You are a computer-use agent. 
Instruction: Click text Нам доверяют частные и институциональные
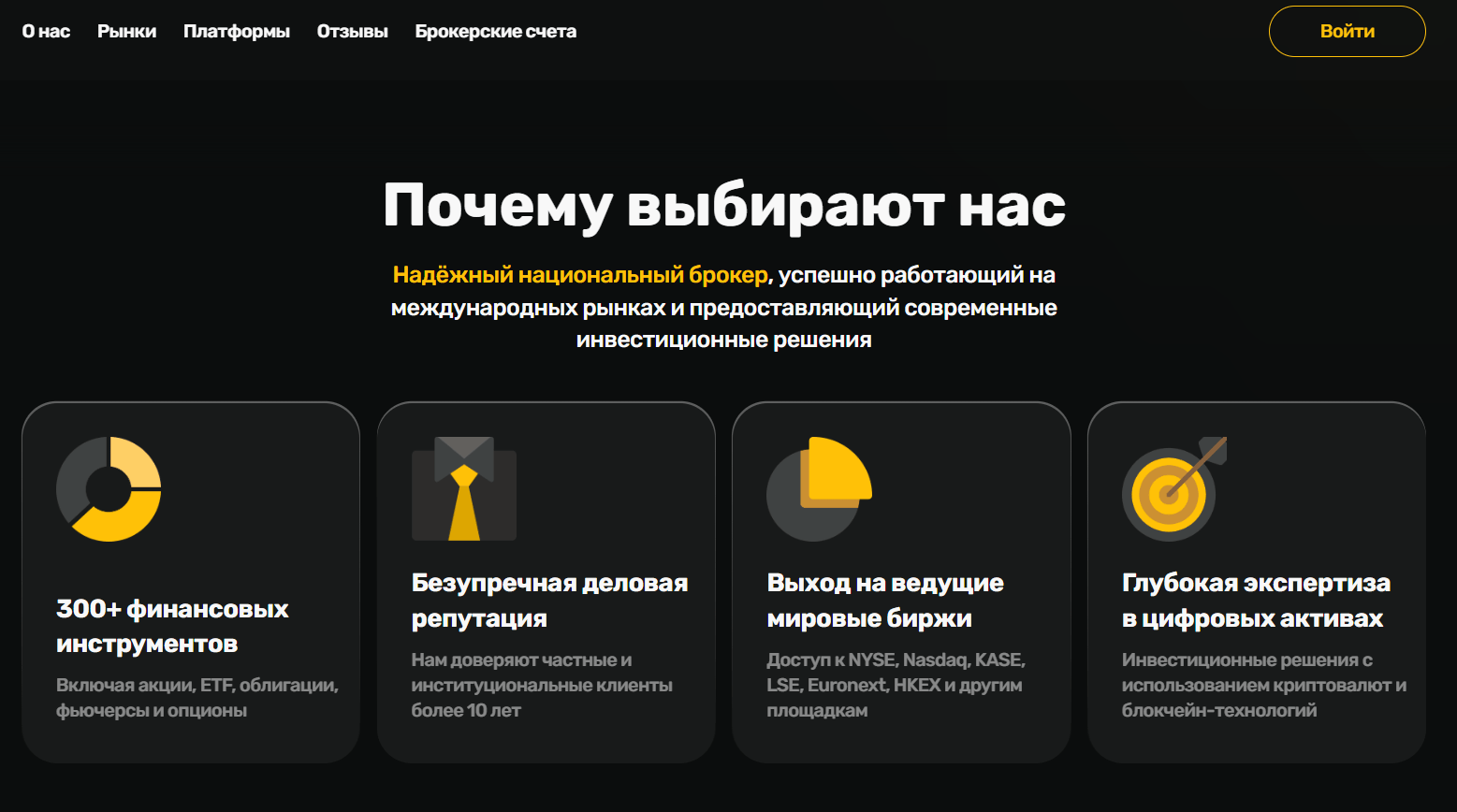point(542,672)
